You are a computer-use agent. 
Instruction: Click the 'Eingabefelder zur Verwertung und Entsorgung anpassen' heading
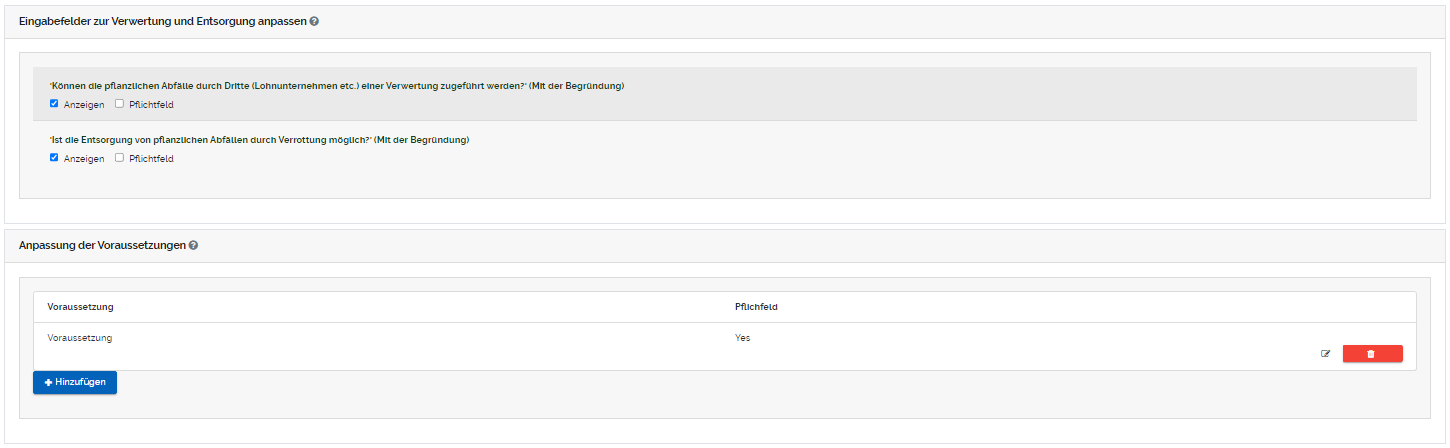162,21
